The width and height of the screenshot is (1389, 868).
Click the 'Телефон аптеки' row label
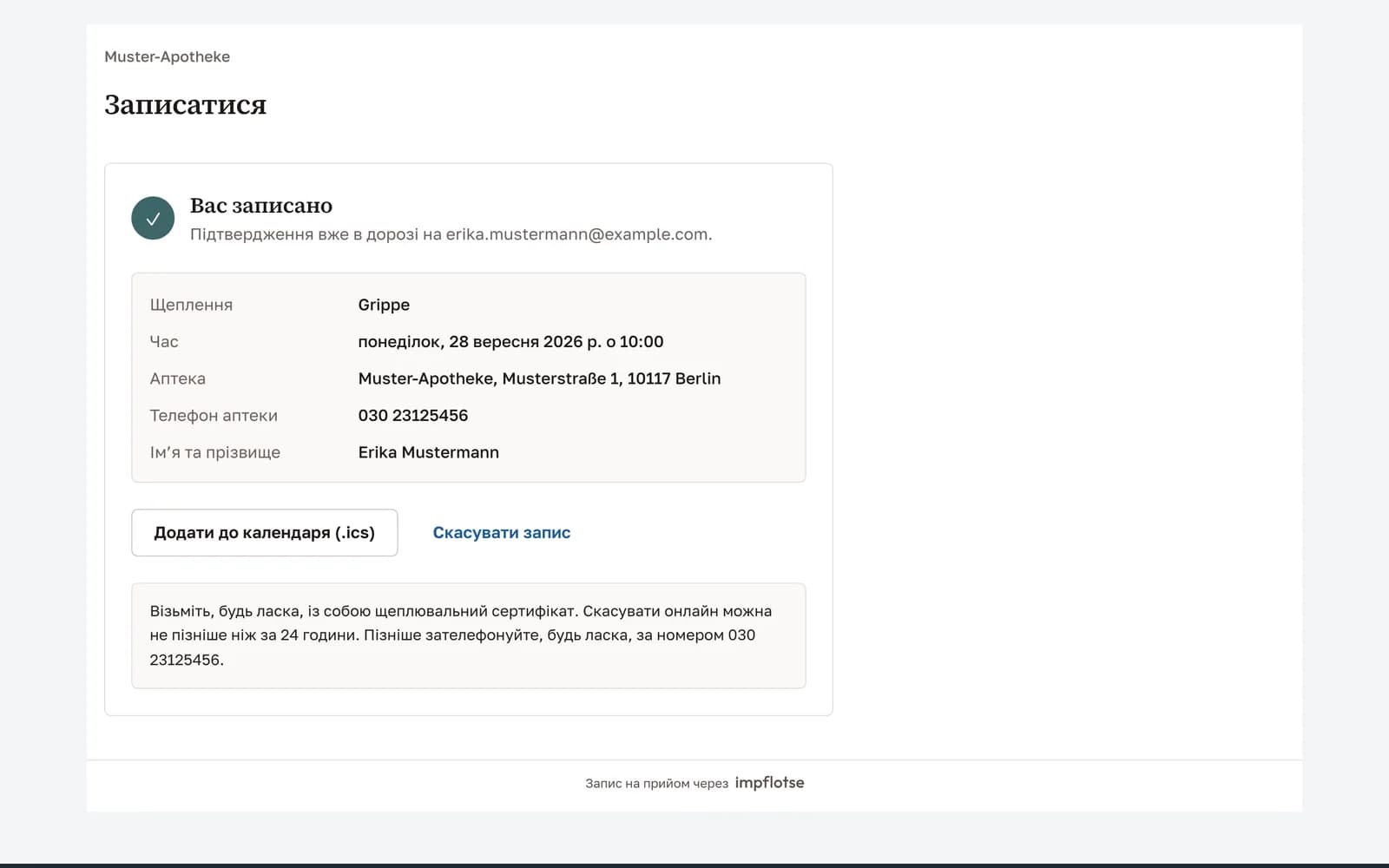214,416
